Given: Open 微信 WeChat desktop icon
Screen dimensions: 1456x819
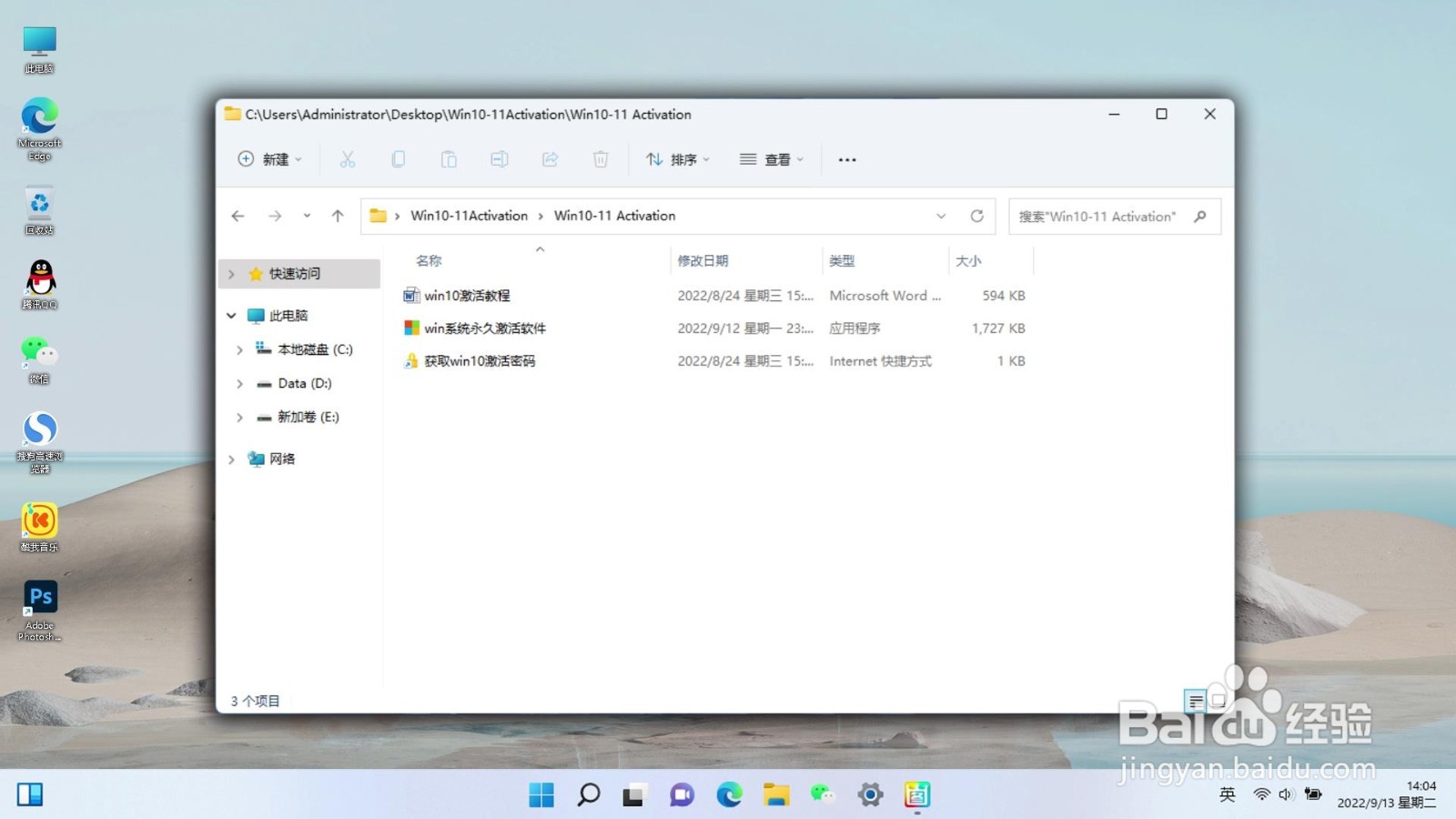Looking at the screenshot, I should [x=39, y=359].
